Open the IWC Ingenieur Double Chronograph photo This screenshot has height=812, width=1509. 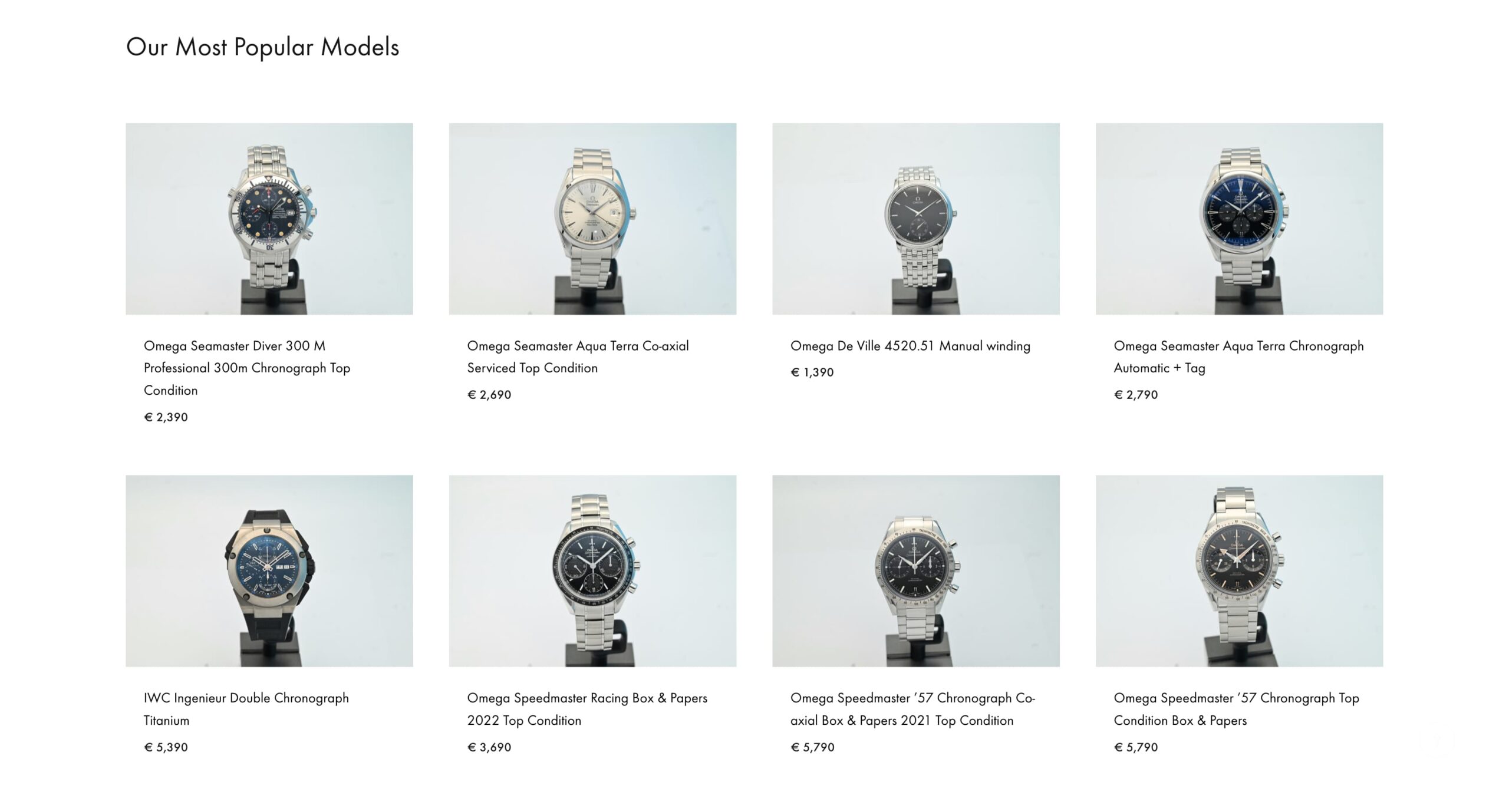269,571
